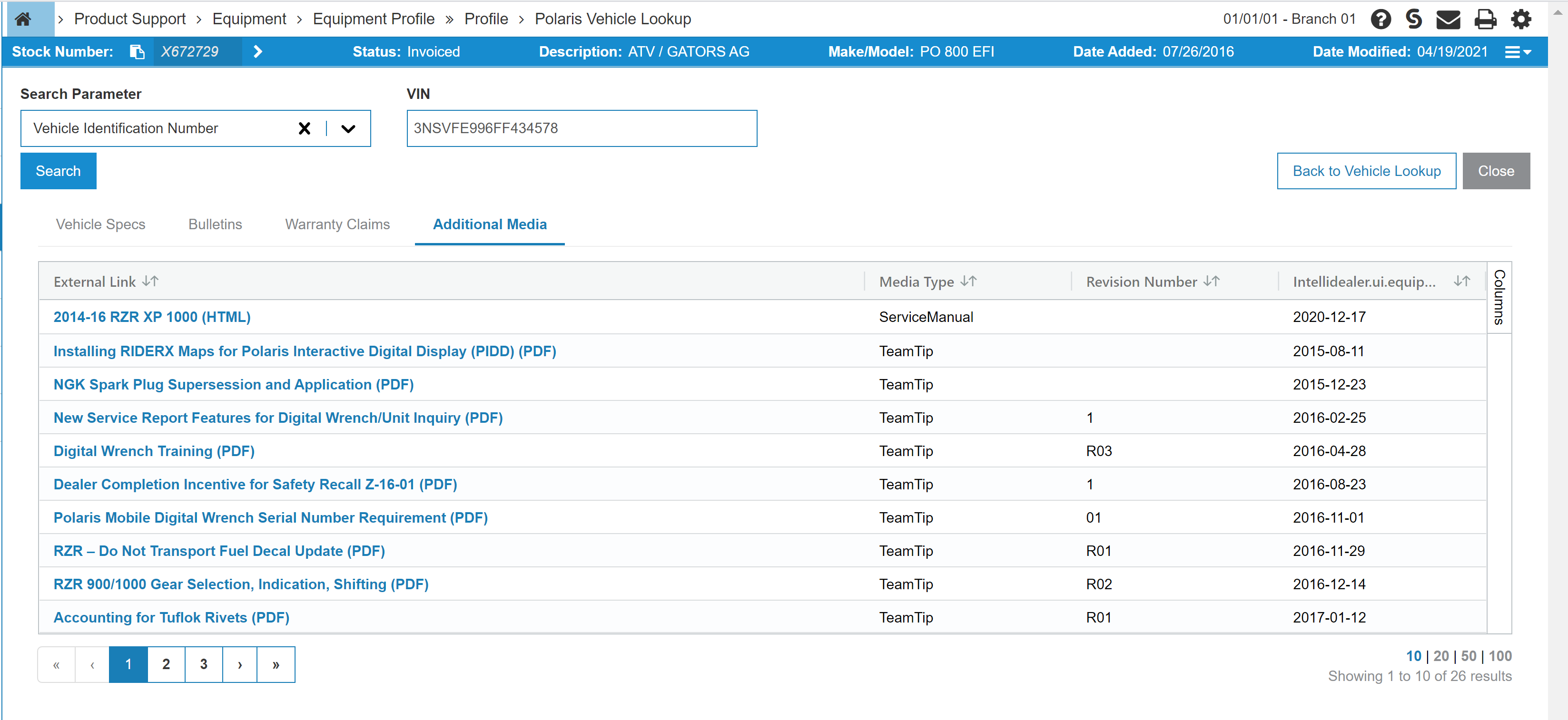Open Digital Wrench Training (PDF) link
The height and width of the screenshot is (720, 1568).
pos(154,451)
